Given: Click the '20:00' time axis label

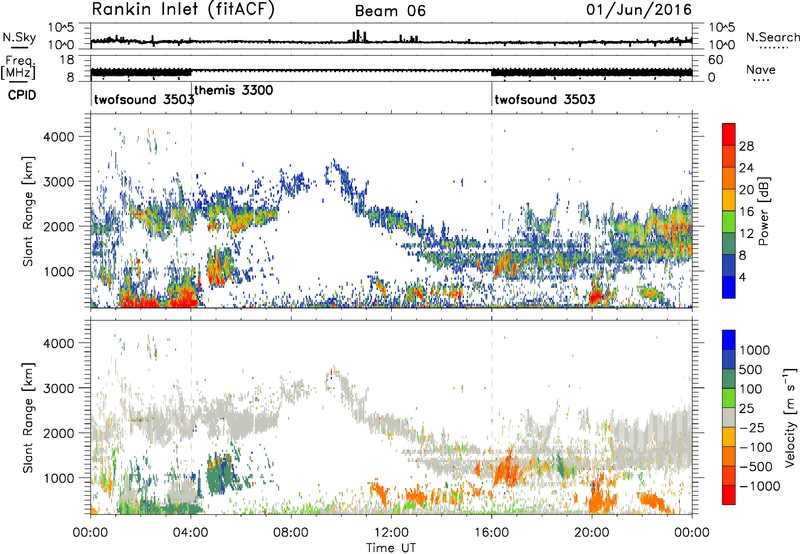Looking at the screenshot, I should coord(592,533).
